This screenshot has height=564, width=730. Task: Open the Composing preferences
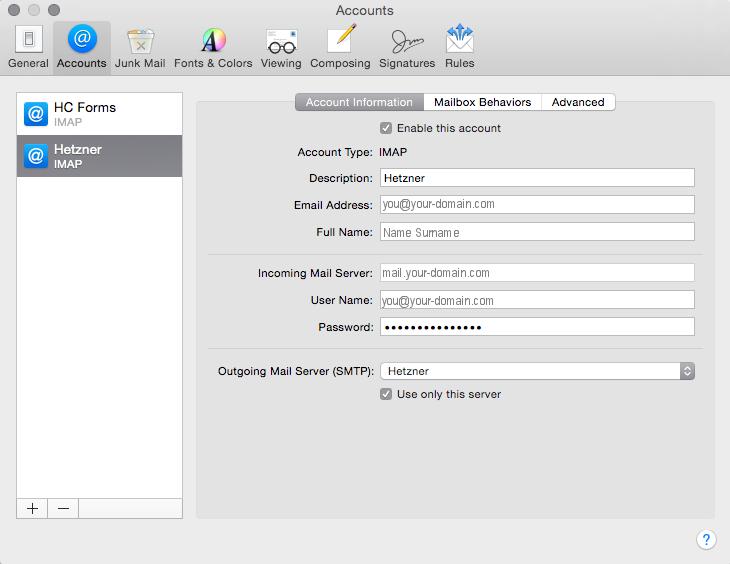click(340, 47)
